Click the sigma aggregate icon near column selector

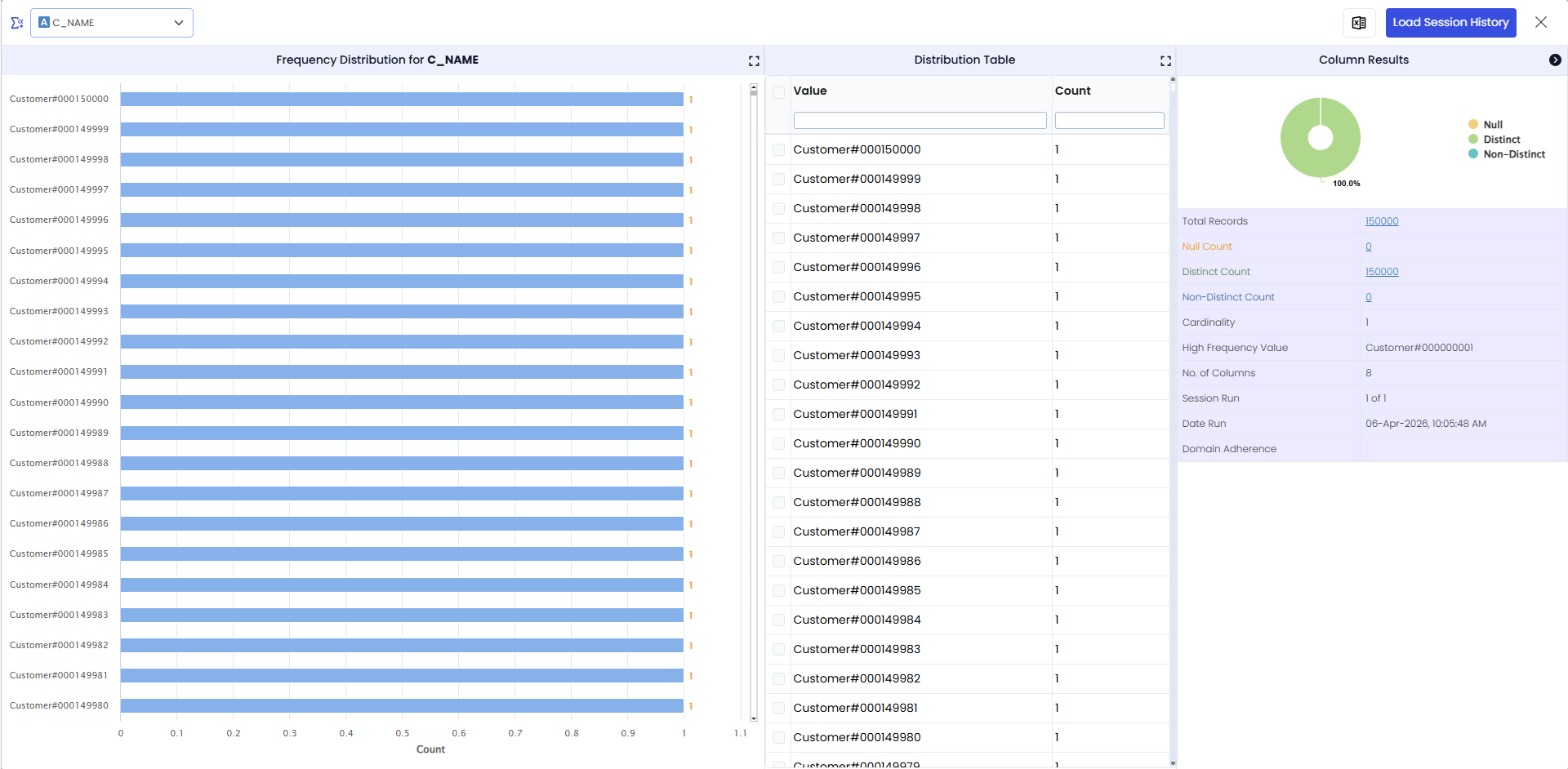coord(16,23)
